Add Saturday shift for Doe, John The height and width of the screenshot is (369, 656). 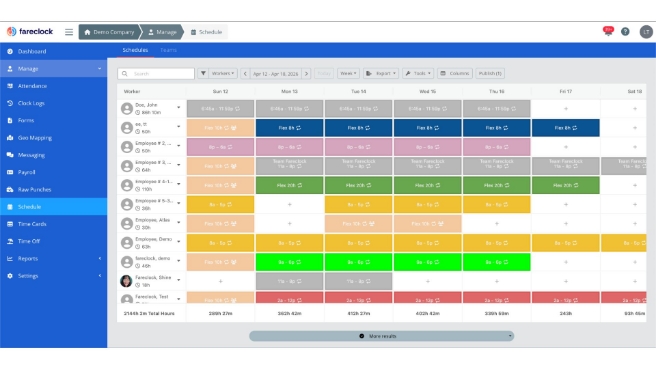pyautogui.click(x=635, y=109)
